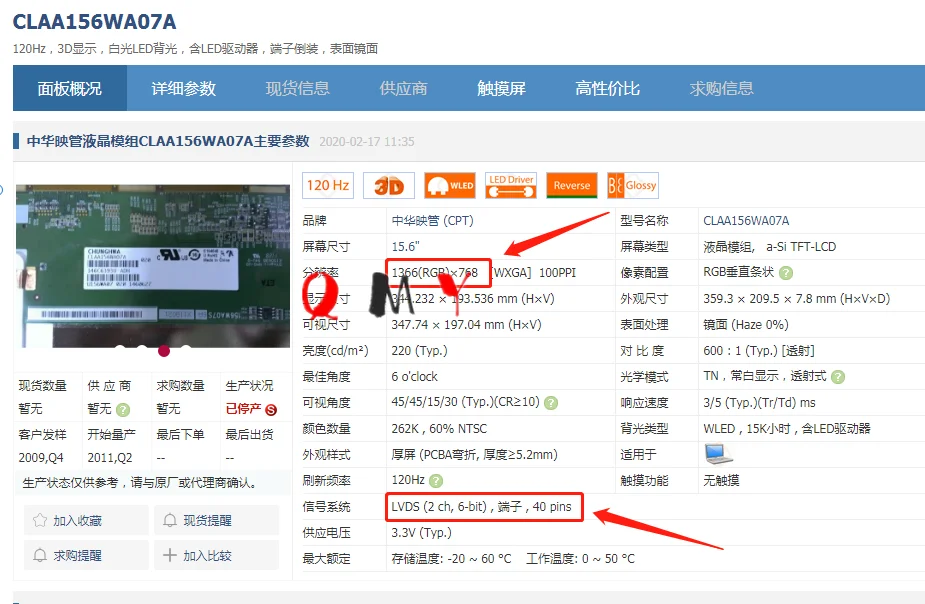Click the star icon on 加入收藏
Image resolution: width=925 pixels, height=604 pixels.
40,520
